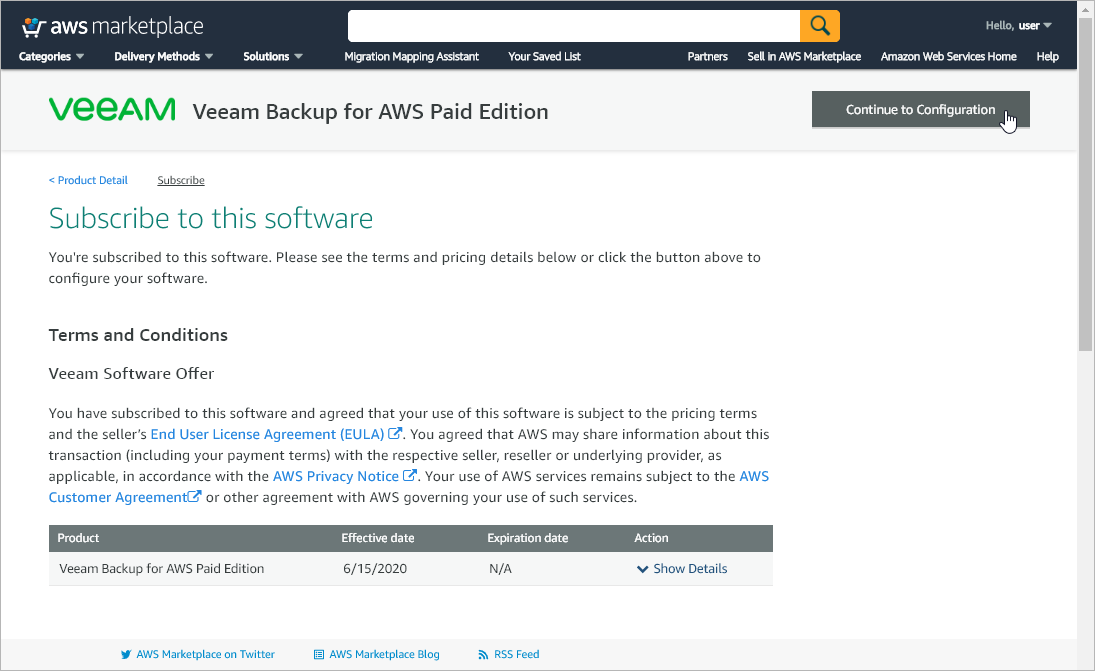The image size is (1095, 671).
Task: Click the page vertical scrollbar thumb
Action: [1085, 185]
